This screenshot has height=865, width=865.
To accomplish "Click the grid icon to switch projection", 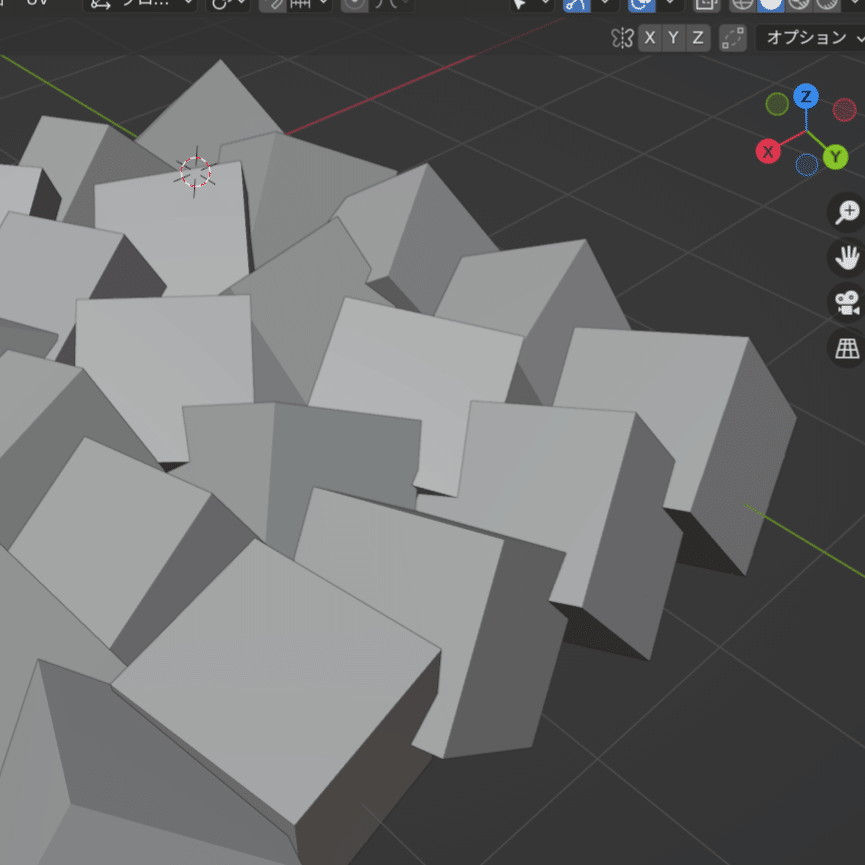I will pos(845,349).
